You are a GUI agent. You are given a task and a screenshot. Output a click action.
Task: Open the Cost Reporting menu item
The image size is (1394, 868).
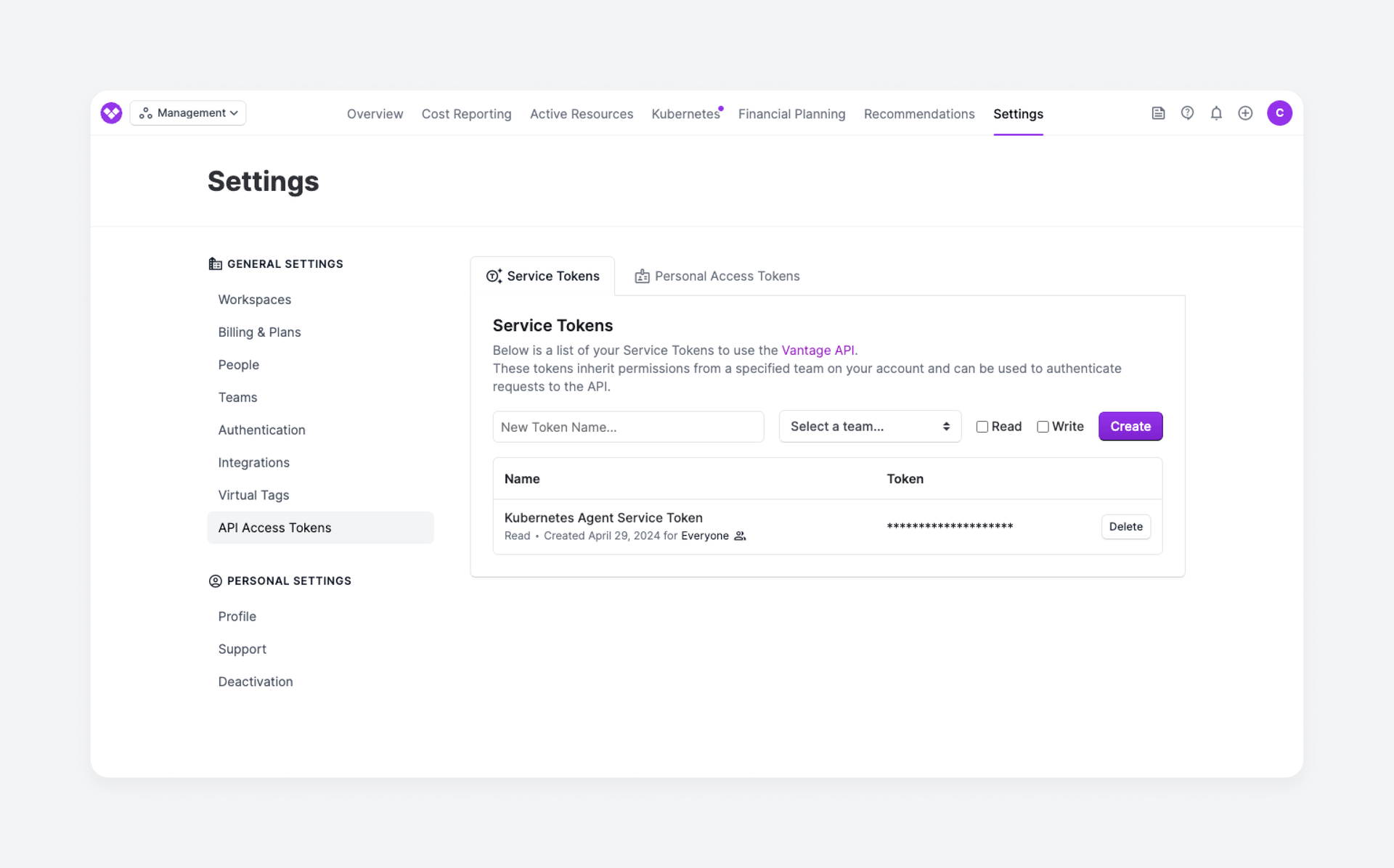[x=466, y=114]
